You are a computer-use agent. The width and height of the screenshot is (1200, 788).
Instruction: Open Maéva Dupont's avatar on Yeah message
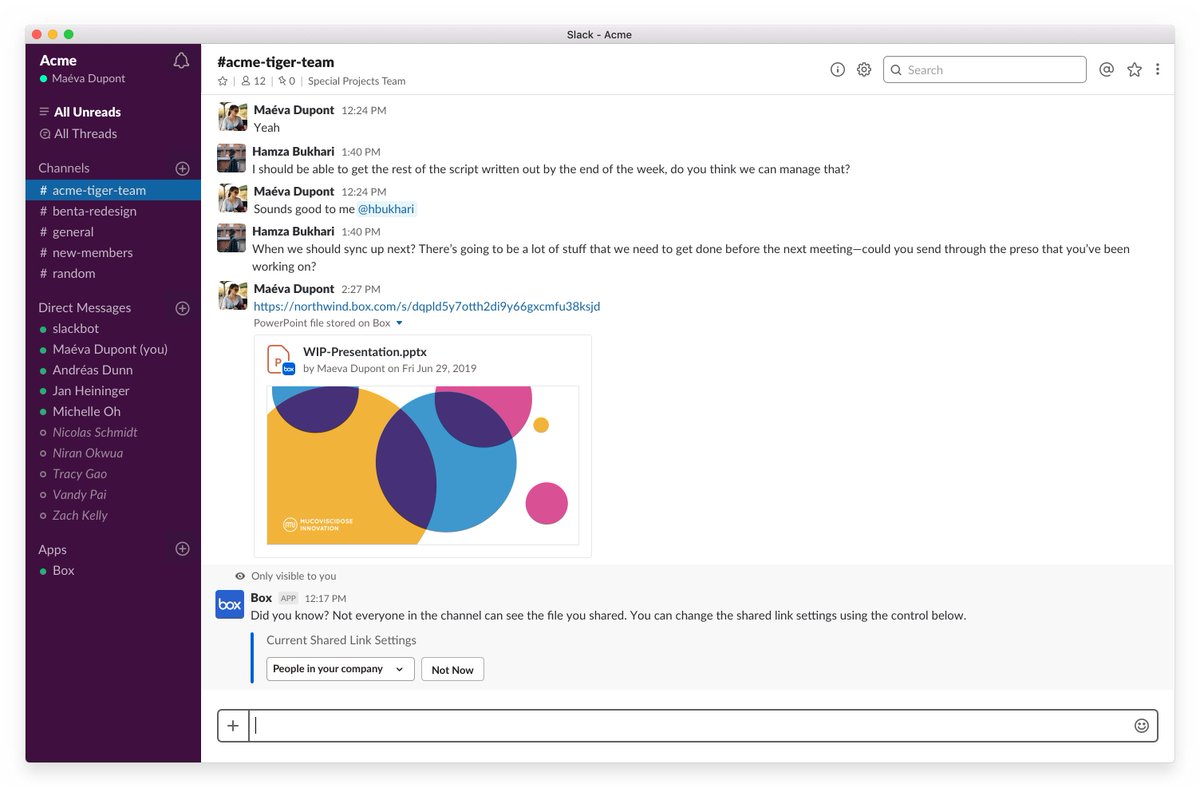(x=231, y=117)
